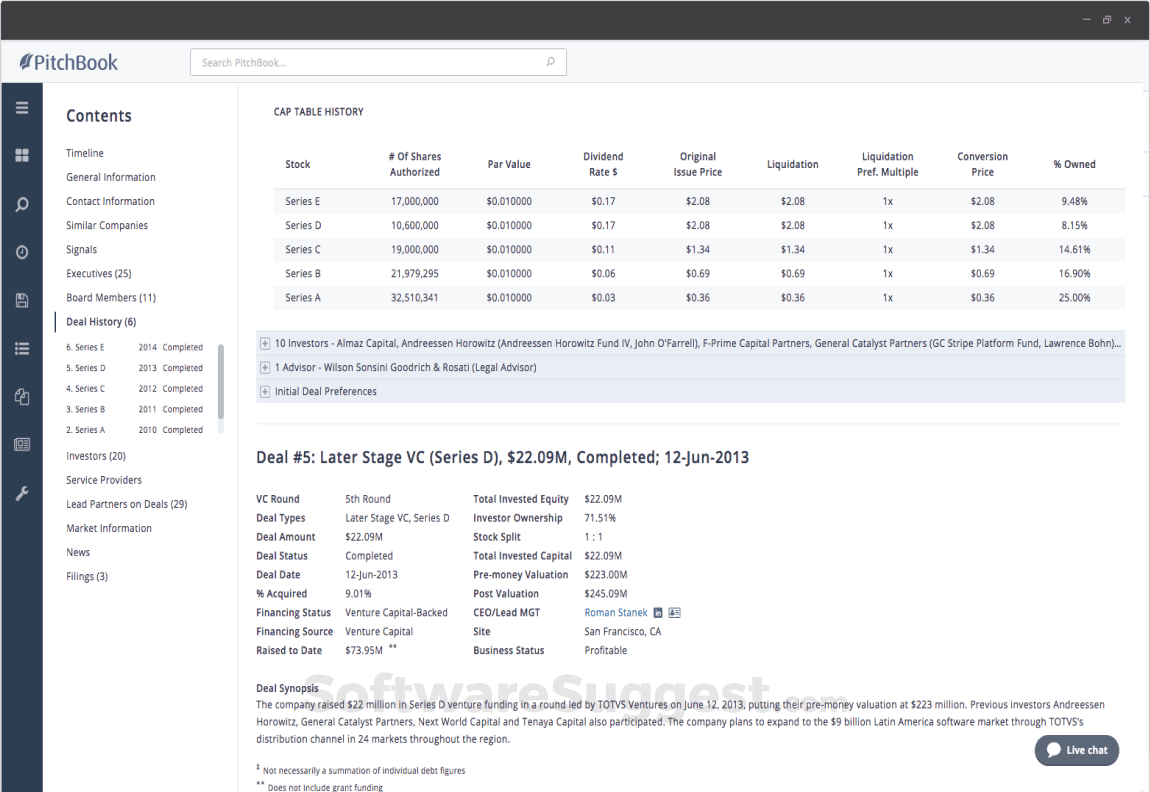Start a Live chat session
Screen dimensions: 1150x792
1077,750
